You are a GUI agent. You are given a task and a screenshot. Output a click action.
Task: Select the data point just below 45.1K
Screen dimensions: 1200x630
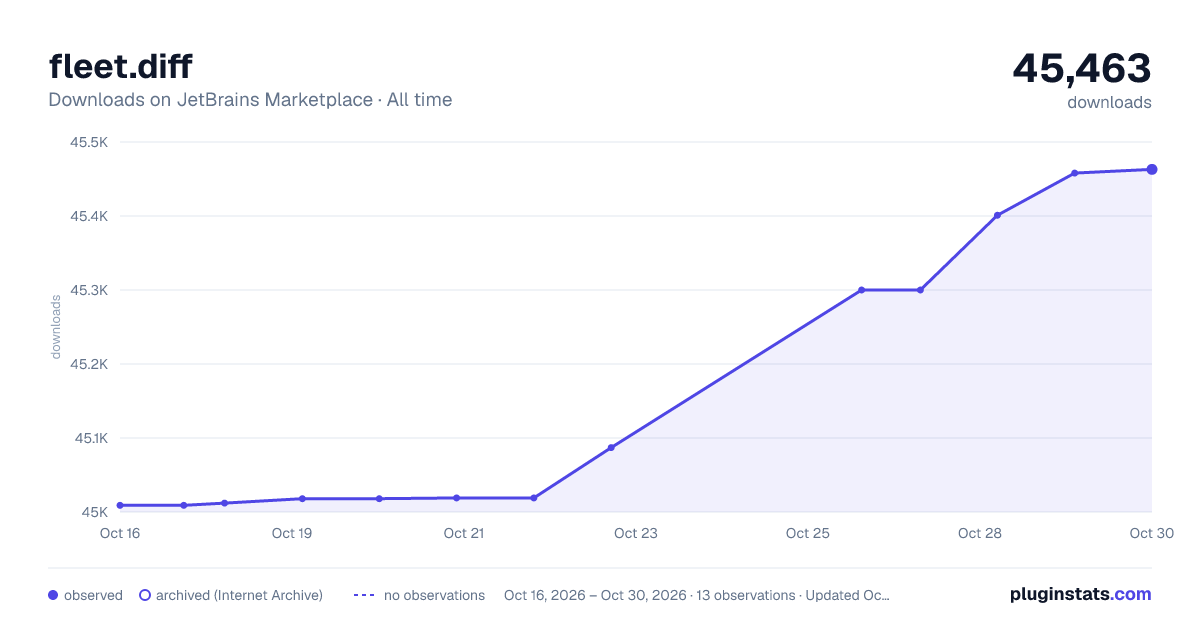(x=611, y=447)
